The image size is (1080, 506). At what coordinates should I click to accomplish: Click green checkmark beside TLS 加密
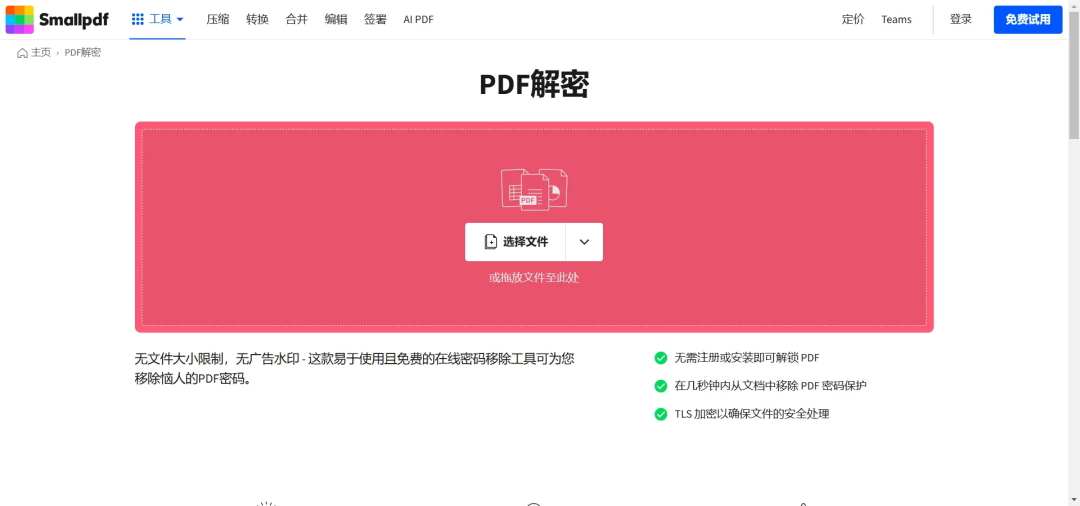tap(660, 414)
